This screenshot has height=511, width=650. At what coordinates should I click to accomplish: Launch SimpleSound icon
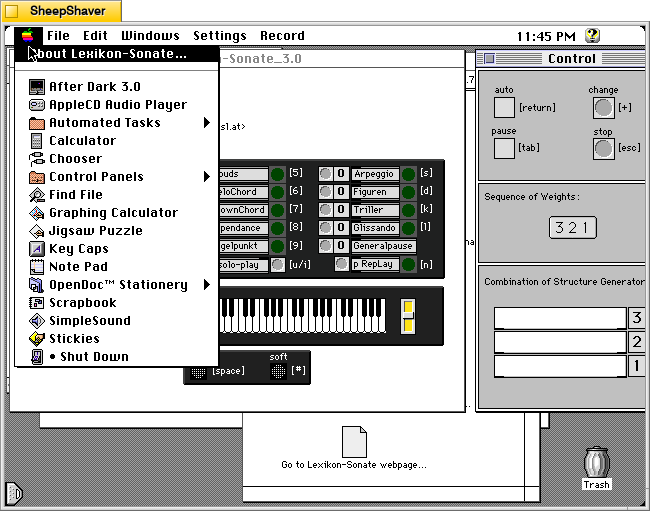click(x=36, y=321)
